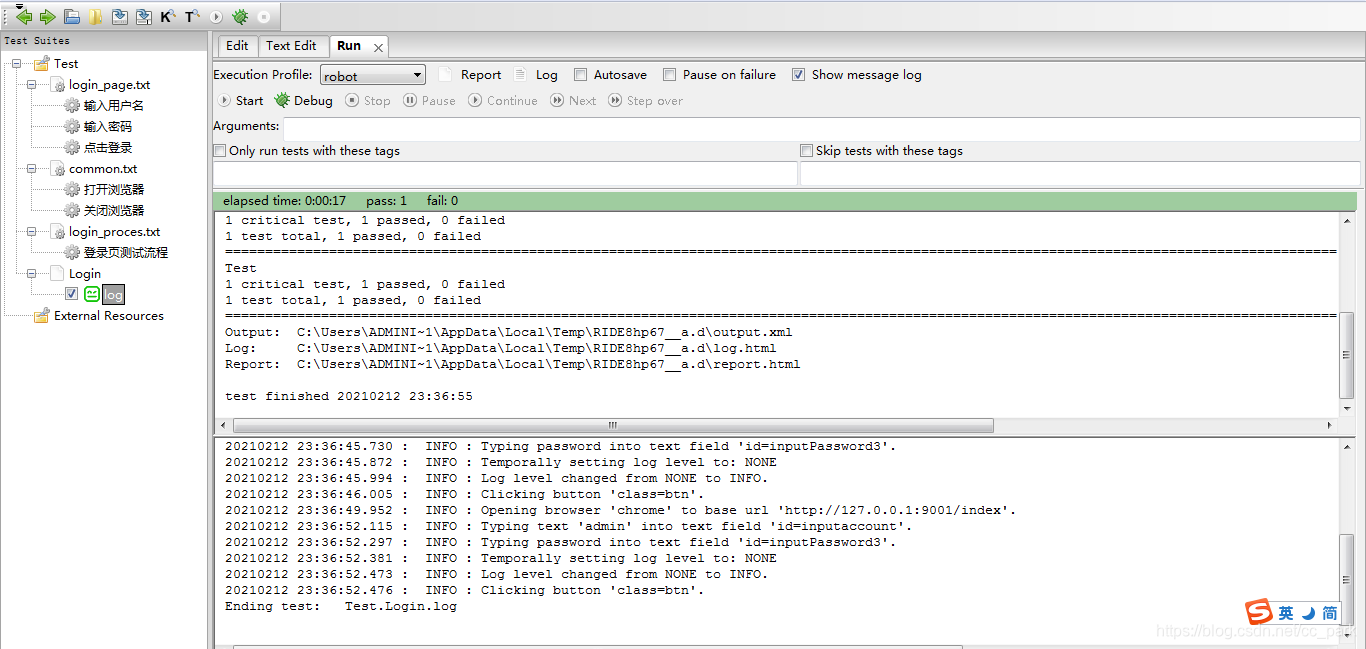Select the 登录页测试流程 keyword

pos(126,253)
